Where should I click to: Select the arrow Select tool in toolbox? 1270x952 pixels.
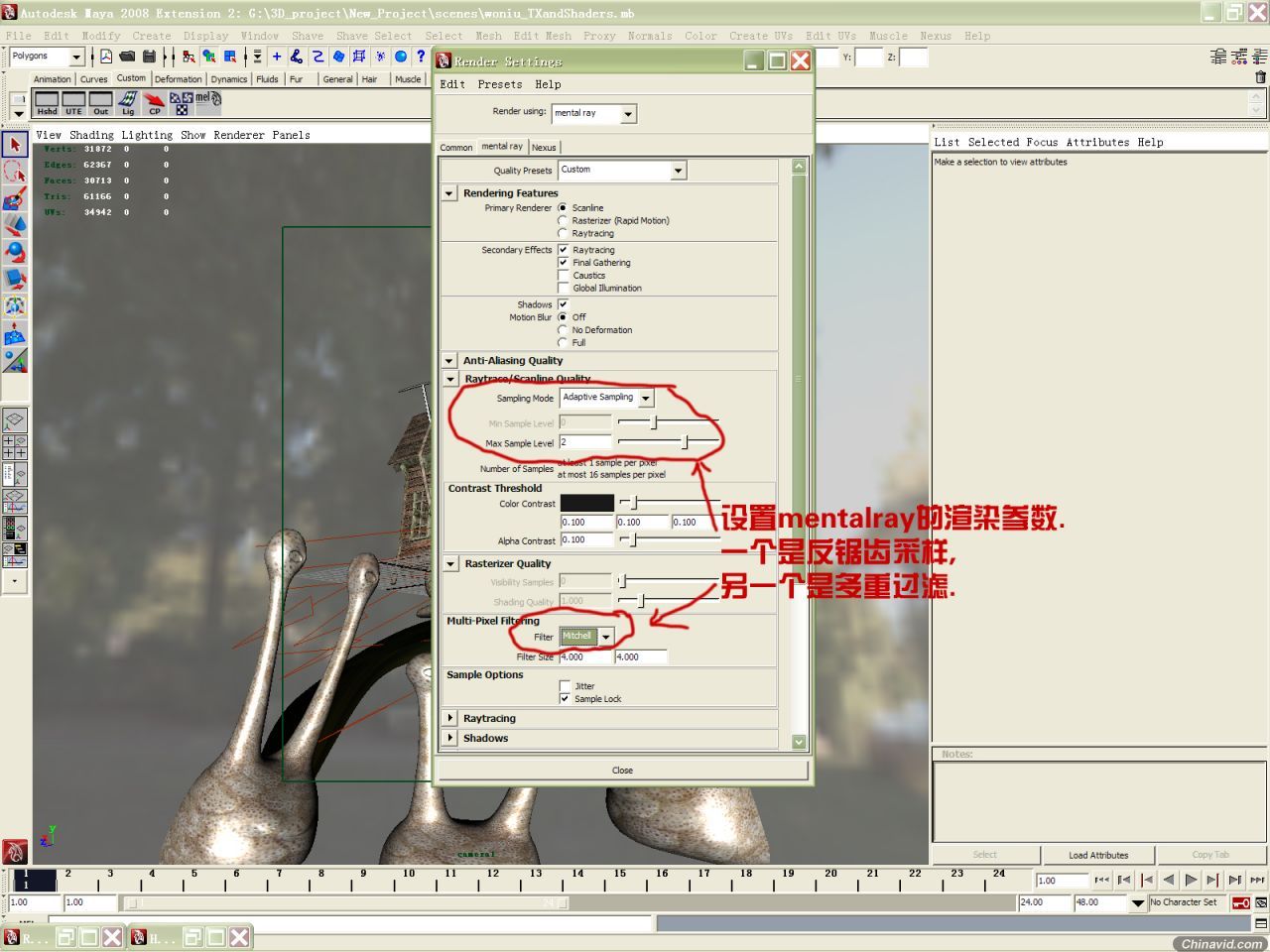(x=15, y=145)
